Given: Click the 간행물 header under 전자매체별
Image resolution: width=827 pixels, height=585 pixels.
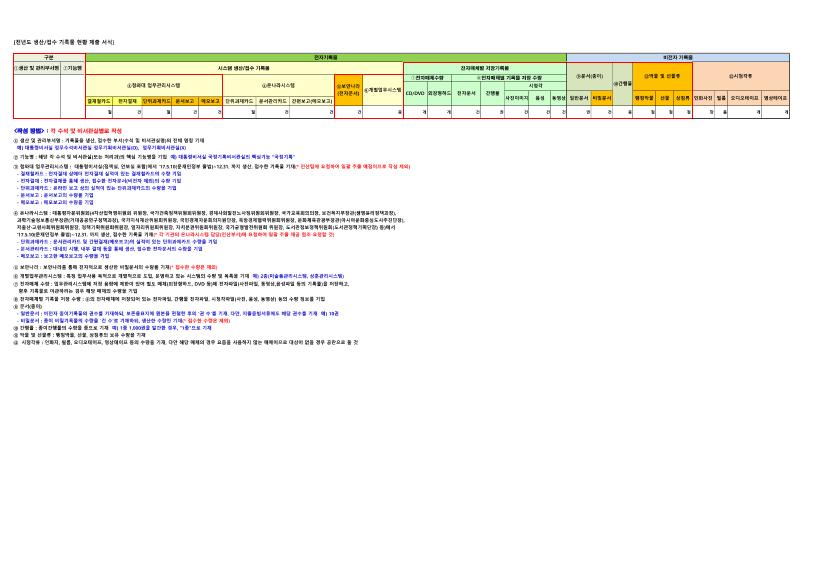Looking at the screenshot, I should point(491,93).
